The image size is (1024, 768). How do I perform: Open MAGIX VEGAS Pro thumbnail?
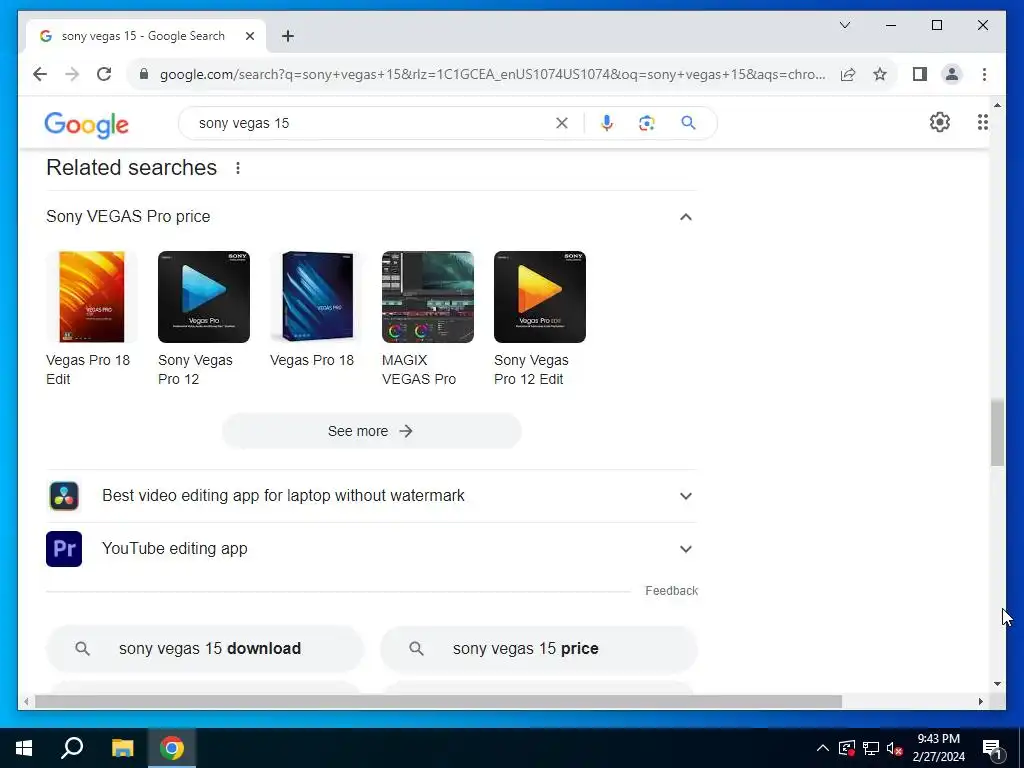point(428,297)
